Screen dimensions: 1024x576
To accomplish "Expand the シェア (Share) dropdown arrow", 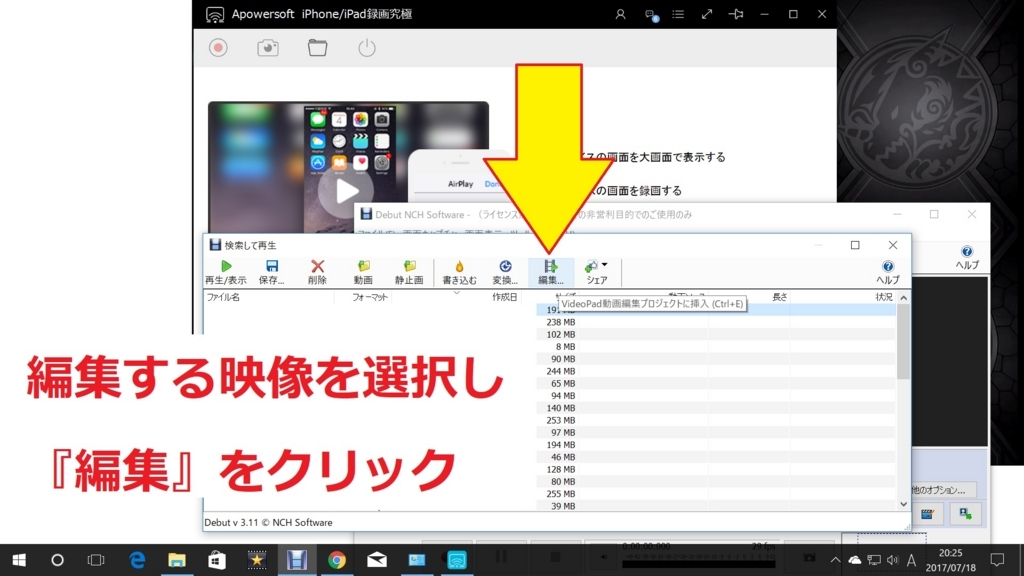I will pyautogui.click(x=603, y=264).
